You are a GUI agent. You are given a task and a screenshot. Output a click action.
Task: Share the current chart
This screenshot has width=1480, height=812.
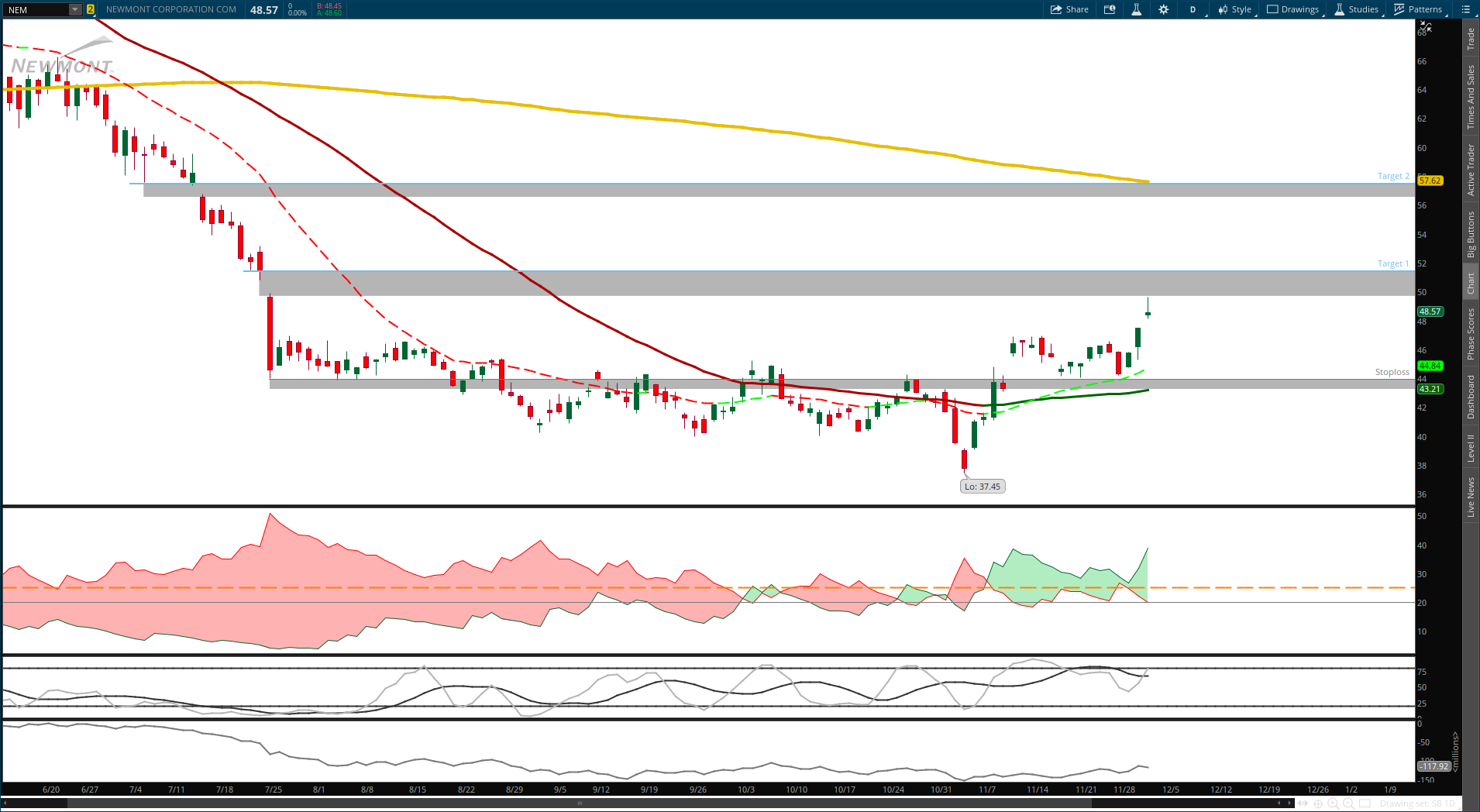tap(1069, 9)
